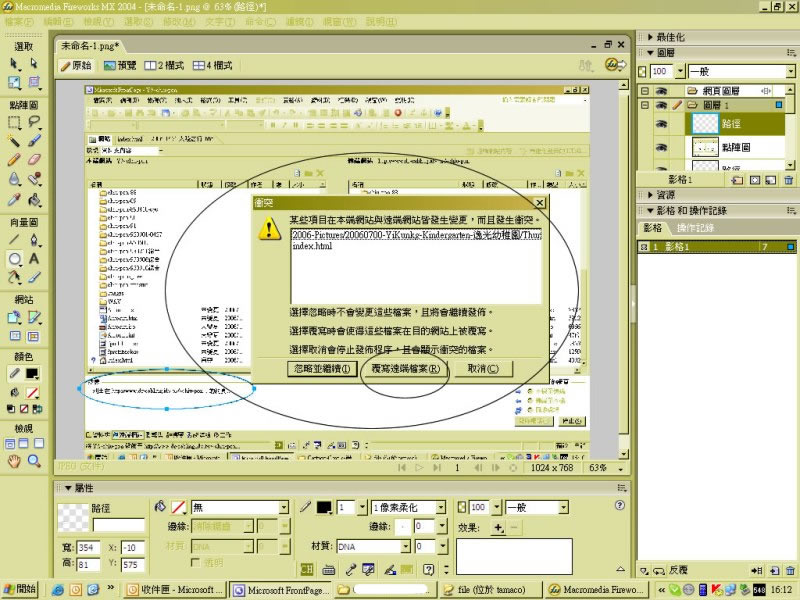Open the fill type dropdown showing 無

tap(284, 508)
